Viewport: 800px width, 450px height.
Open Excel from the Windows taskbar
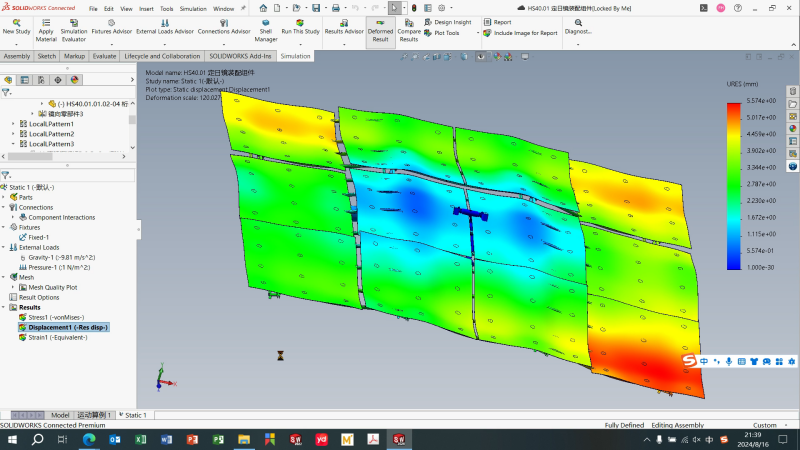pyautogui.click(x=139, y=439)
